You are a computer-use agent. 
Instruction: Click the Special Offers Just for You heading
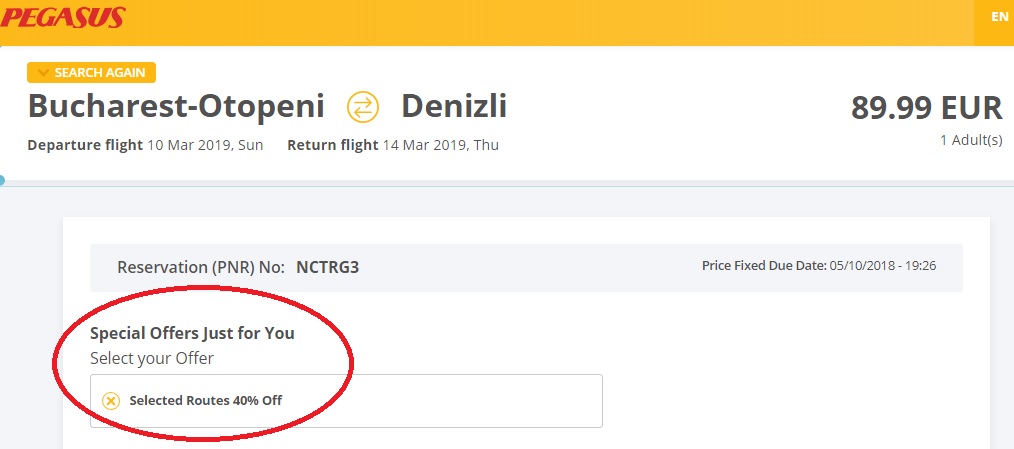(x=192, y=333)
